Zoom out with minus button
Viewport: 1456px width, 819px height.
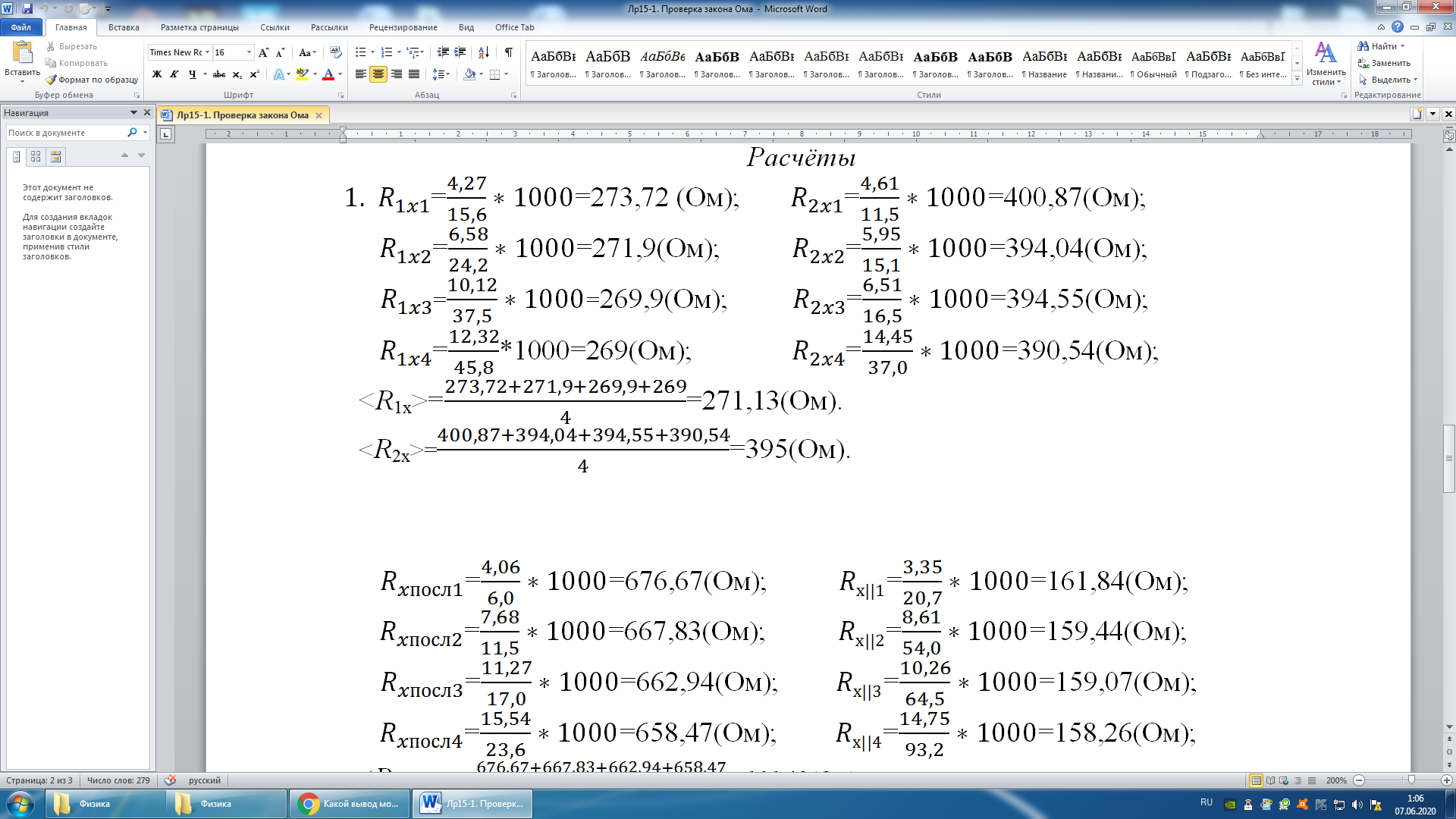pos(1359,780)
